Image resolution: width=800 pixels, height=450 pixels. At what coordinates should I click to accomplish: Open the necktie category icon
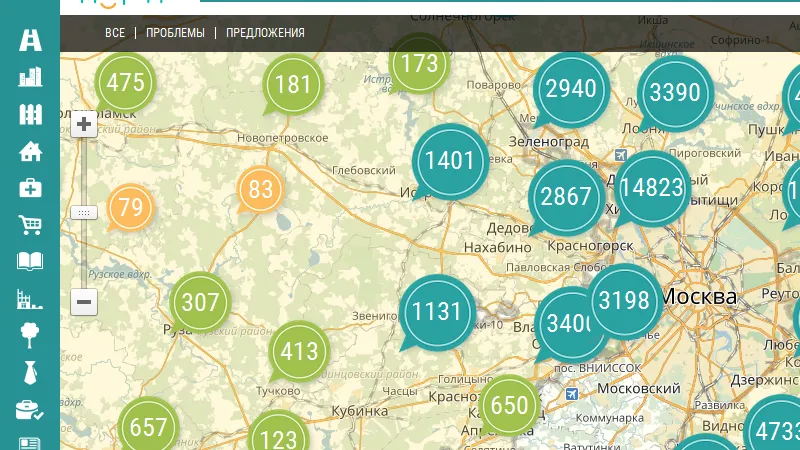coord(30,372)
